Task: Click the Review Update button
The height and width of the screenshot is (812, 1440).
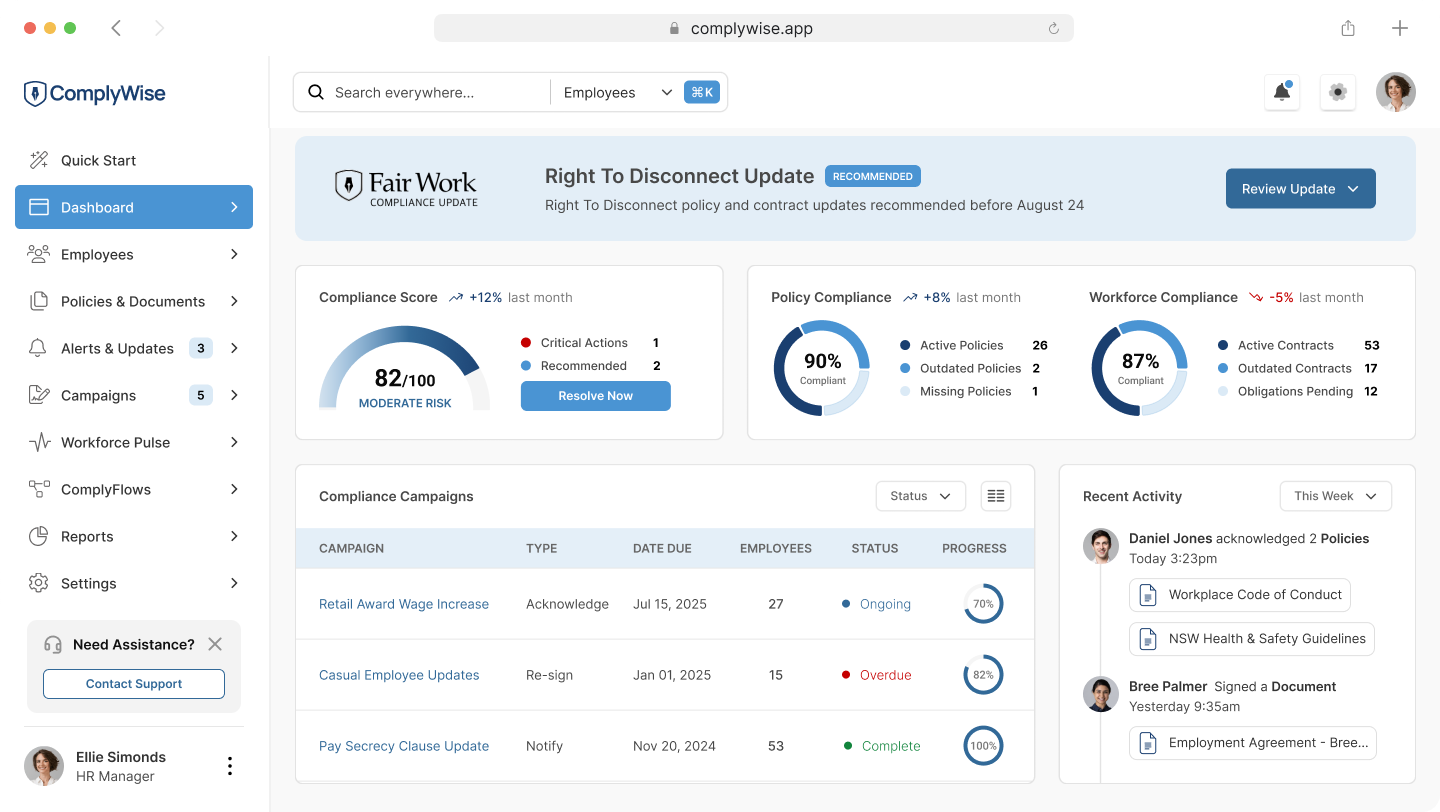Action: point(1300,189)
